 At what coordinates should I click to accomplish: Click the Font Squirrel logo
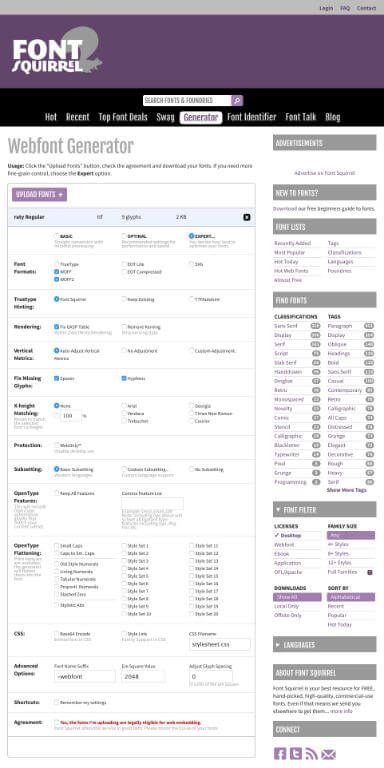point(57,51)
